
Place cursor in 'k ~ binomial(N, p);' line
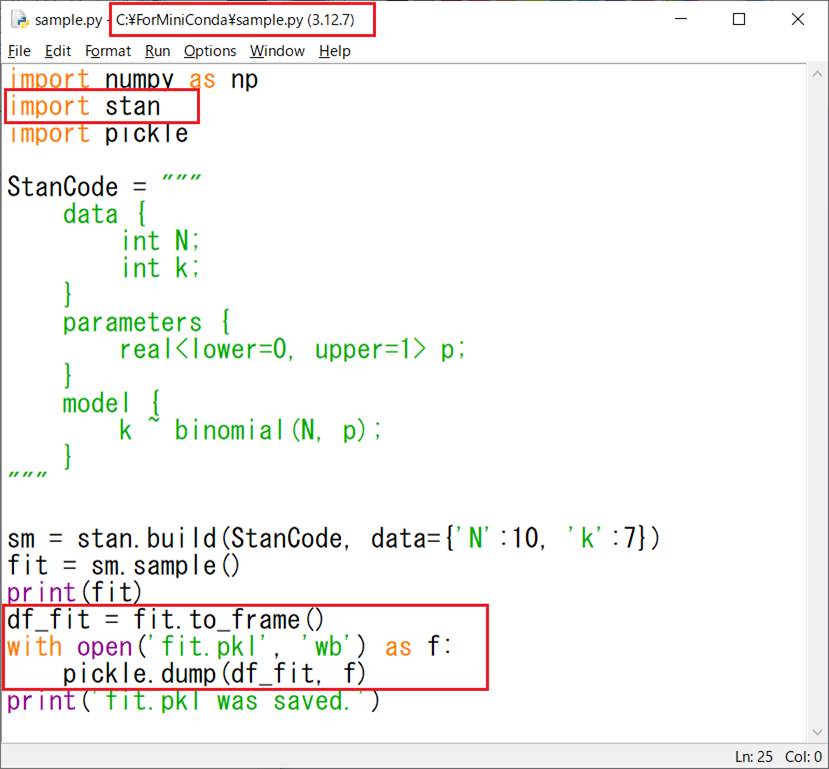pos(251,430)
